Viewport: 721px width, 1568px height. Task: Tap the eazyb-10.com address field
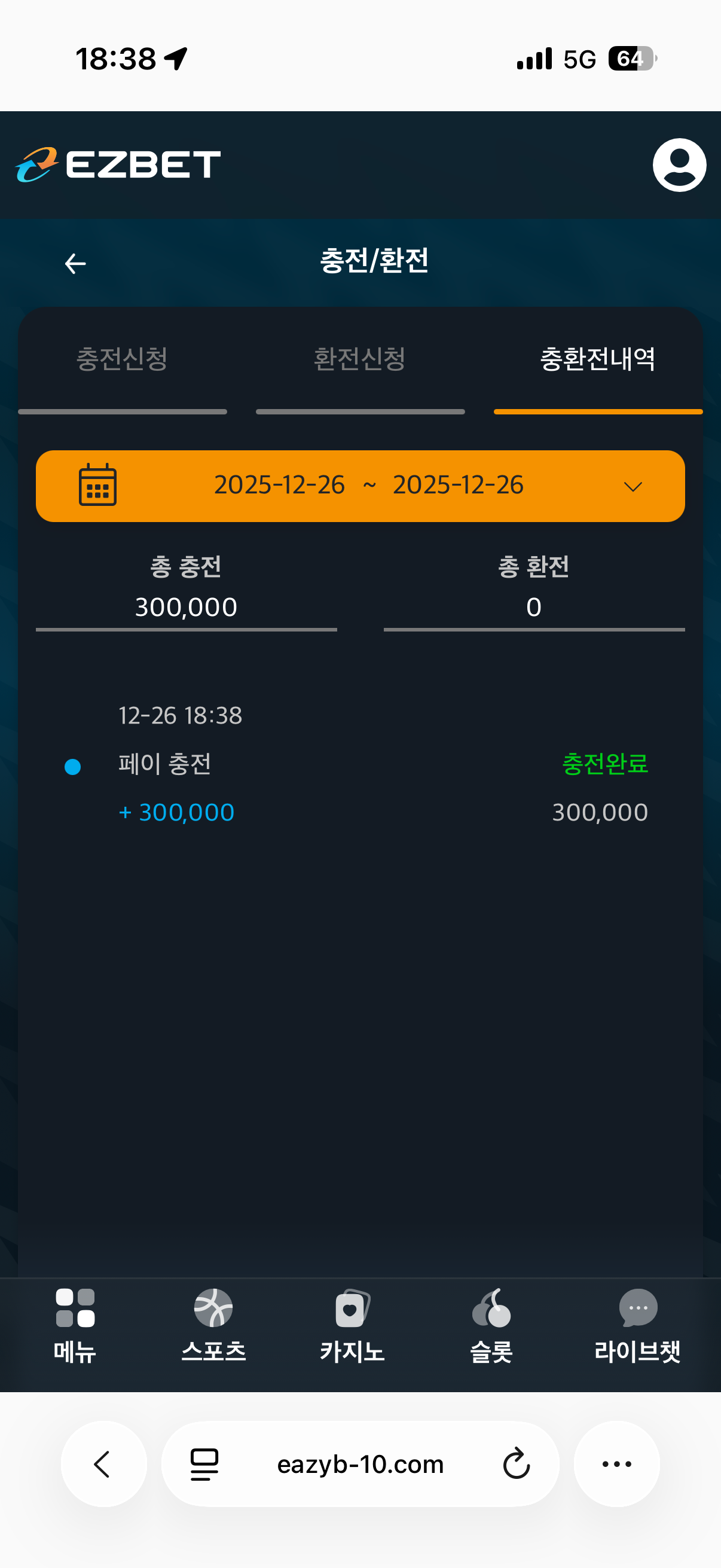tap(360, 1464)
